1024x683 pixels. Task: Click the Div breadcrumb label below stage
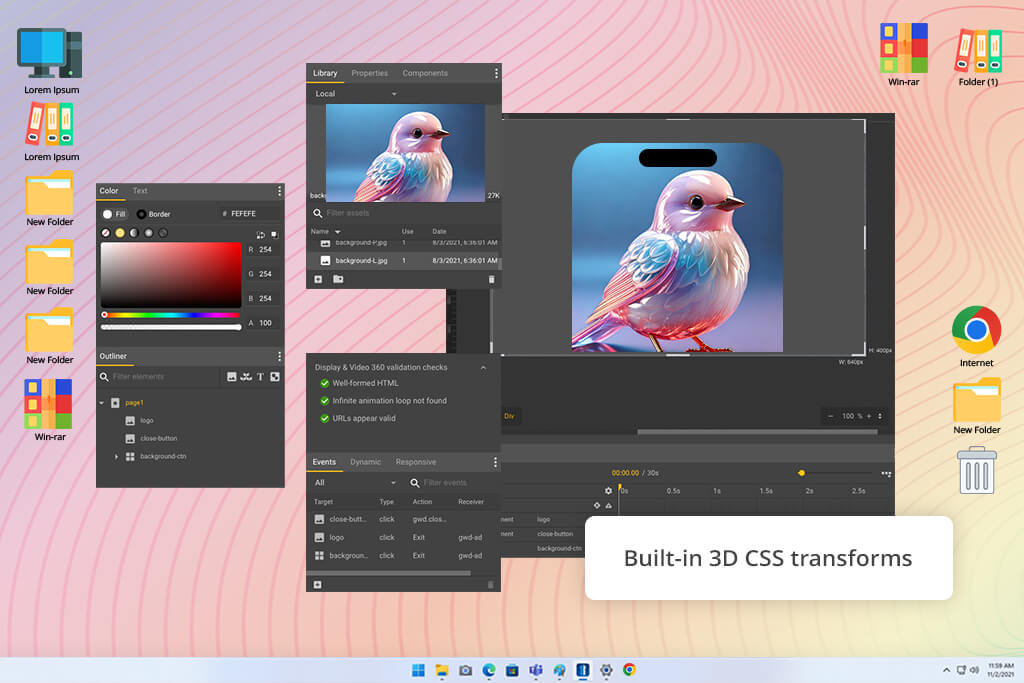(509, 416)
